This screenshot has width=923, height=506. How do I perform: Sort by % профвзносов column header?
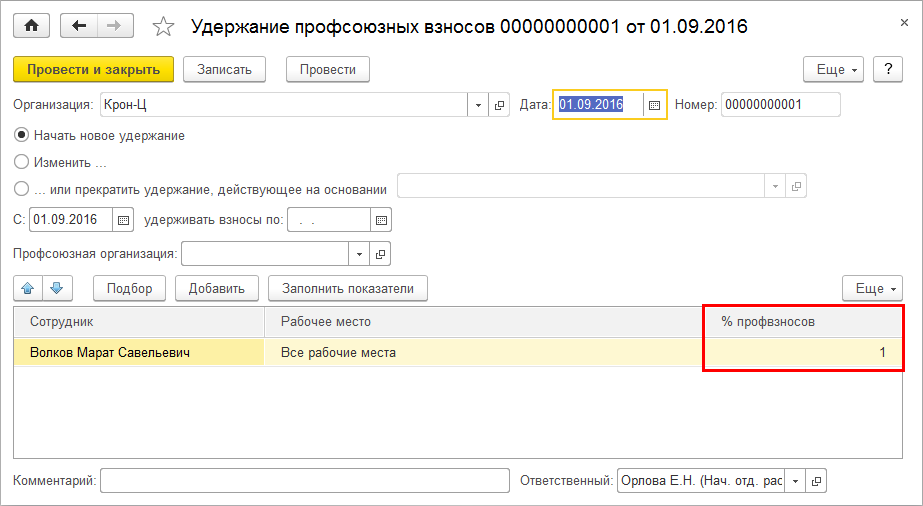click(803, 322)
